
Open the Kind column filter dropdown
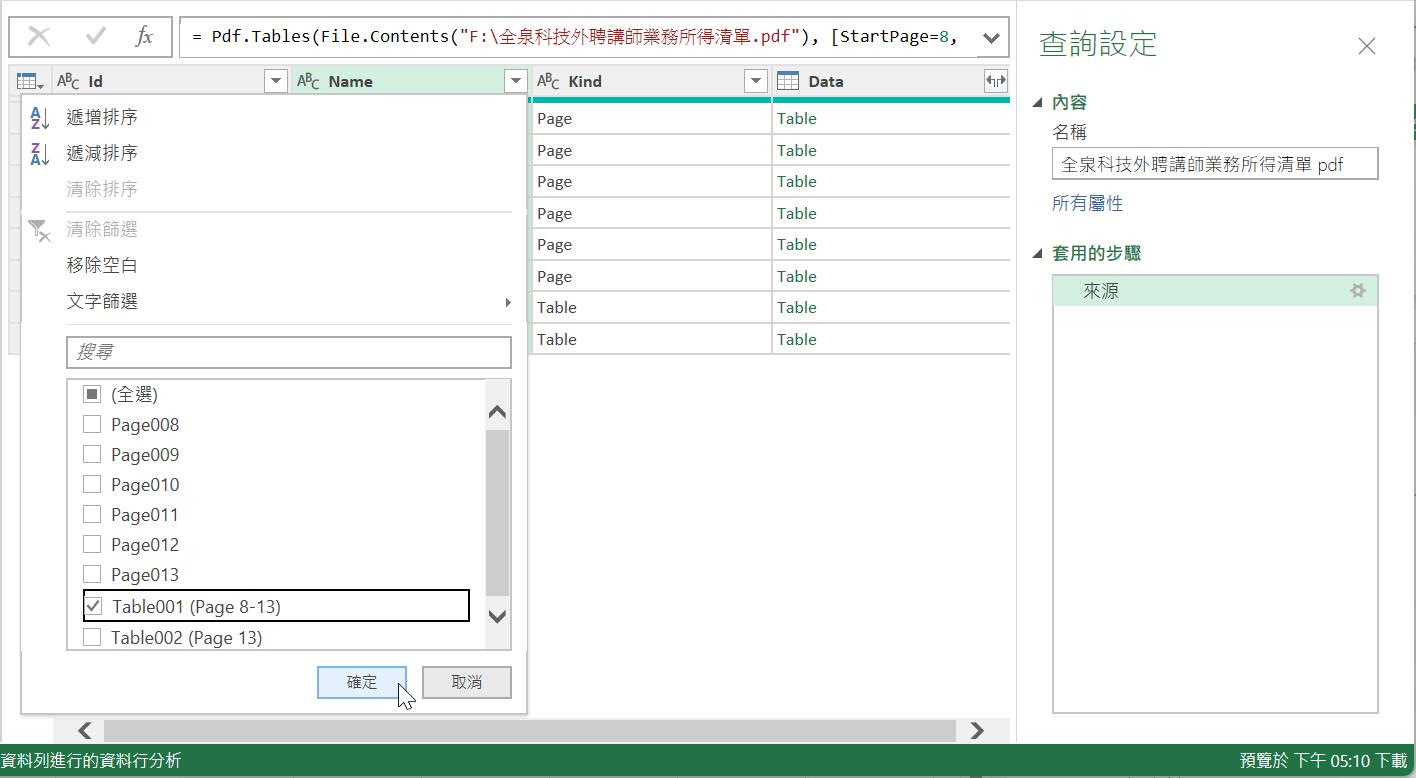pyautogui.click(x=755, y=81)
